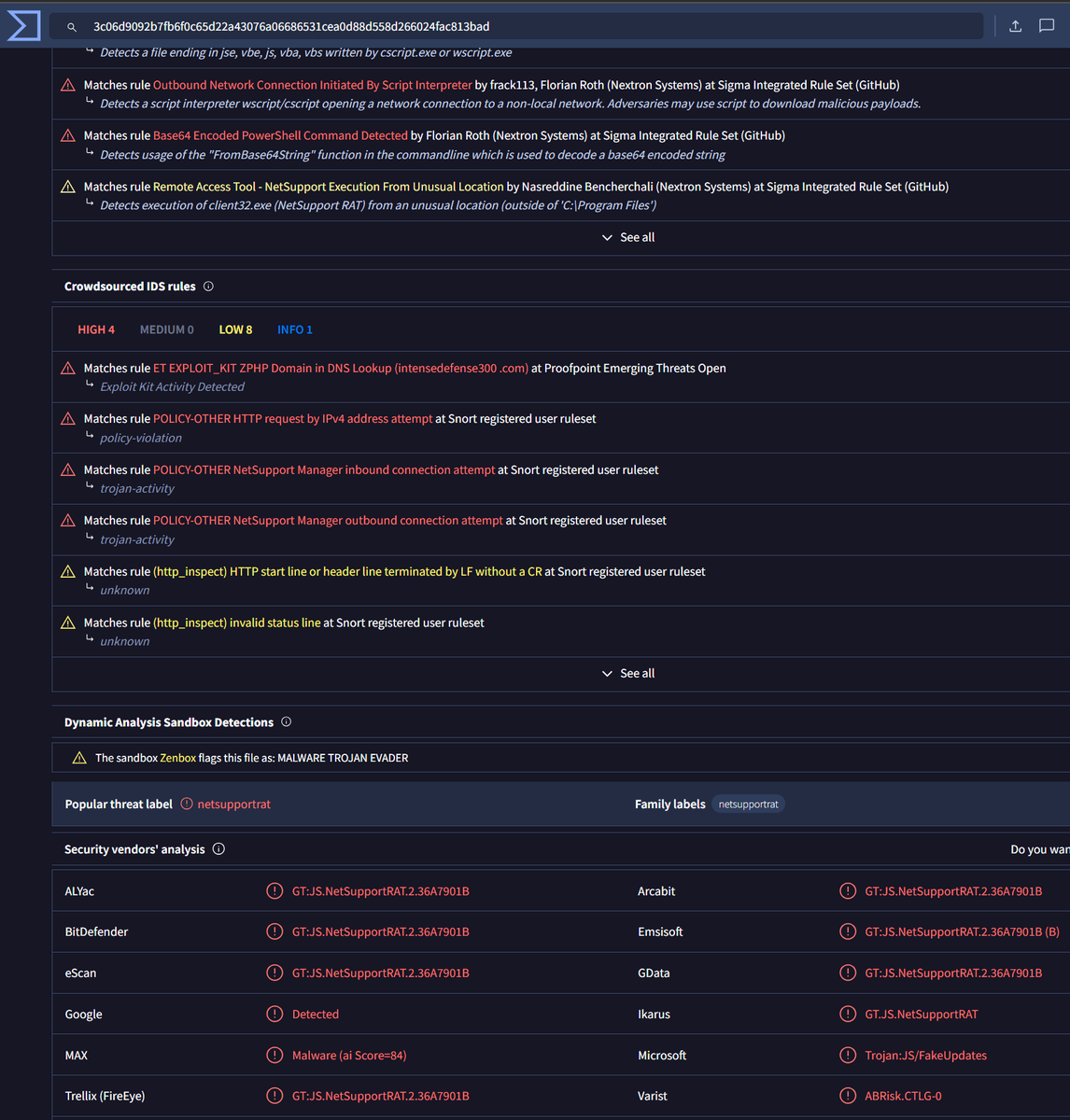
Task: Open Base64 Encoded PowerShell Command Detected rule
Action: [280, 135]
